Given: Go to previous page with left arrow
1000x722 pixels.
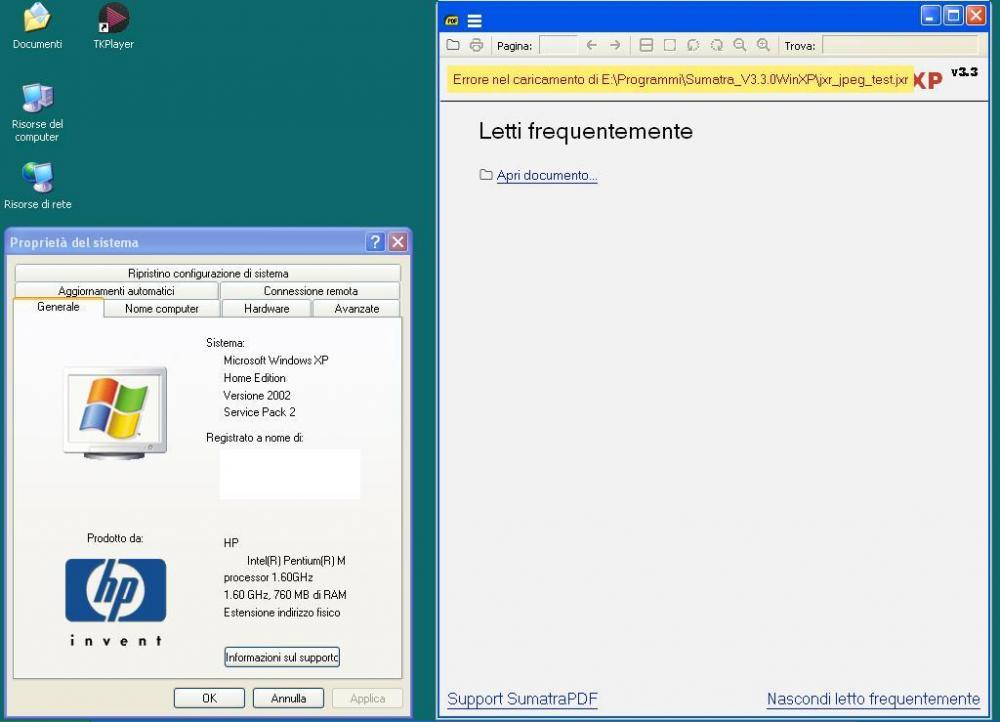Looking at the screenshot, I should click(x=591, y=45).
